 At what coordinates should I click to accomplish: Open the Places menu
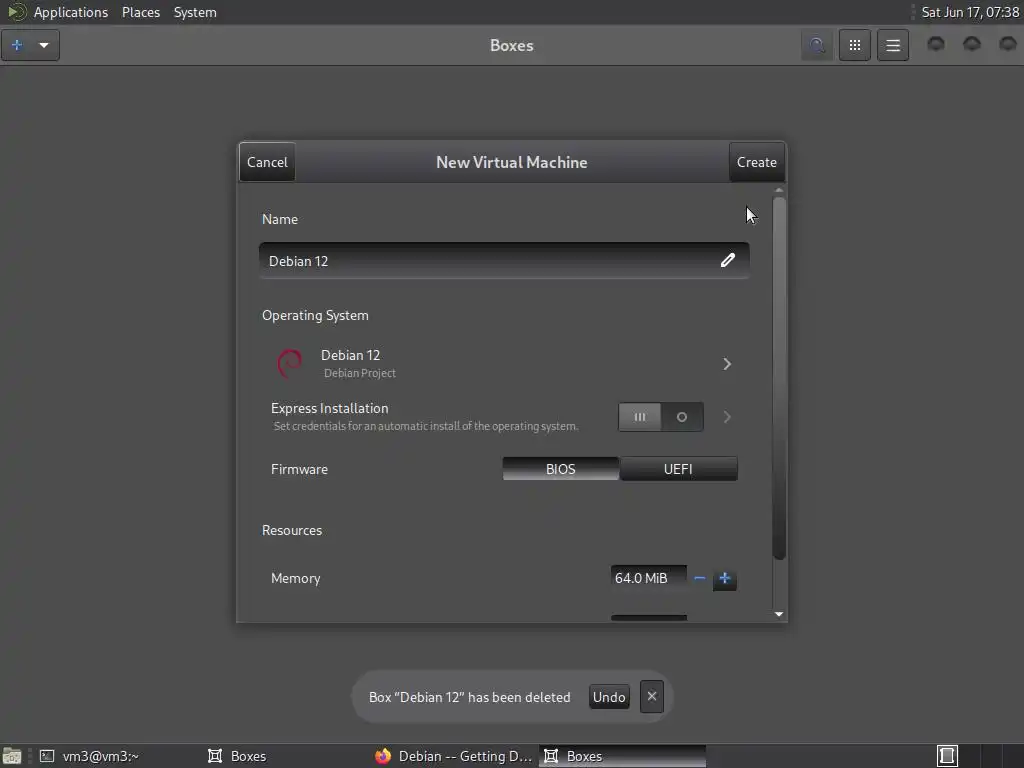[140, 12]
